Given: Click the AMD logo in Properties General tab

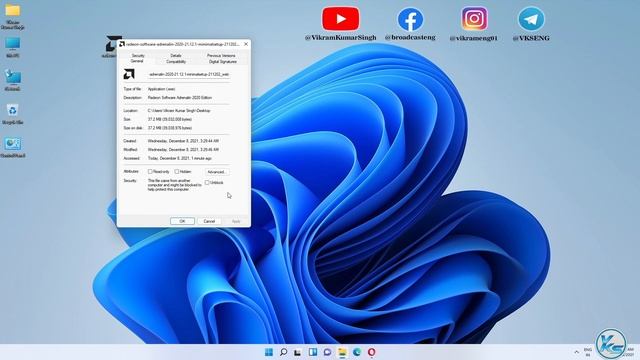Looking at the screenshot, I should 129,74.
